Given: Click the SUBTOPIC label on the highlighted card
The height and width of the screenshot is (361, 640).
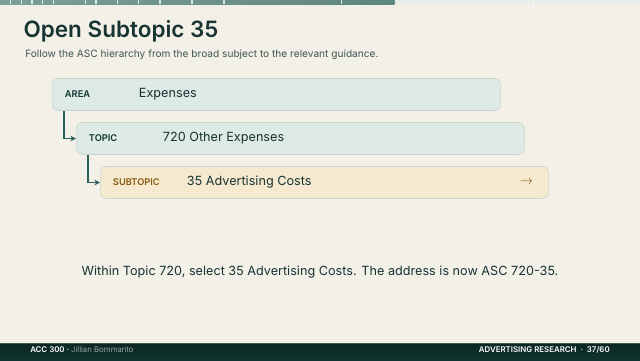Looking at the screenshot, I should (x=136, y=182).
